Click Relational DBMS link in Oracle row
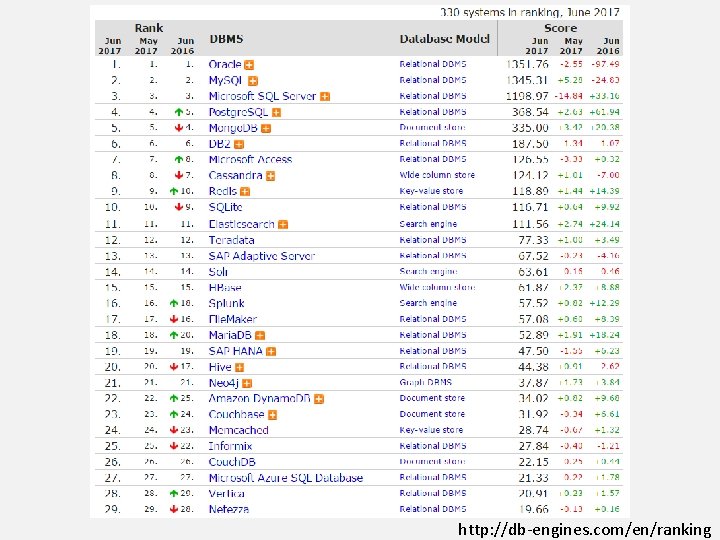Screen dimensions: 720x540 (433, 64)
